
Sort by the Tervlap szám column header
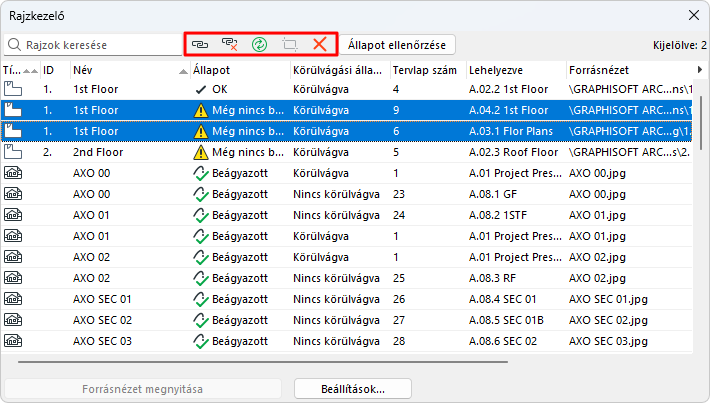click(x=428, y=70)
